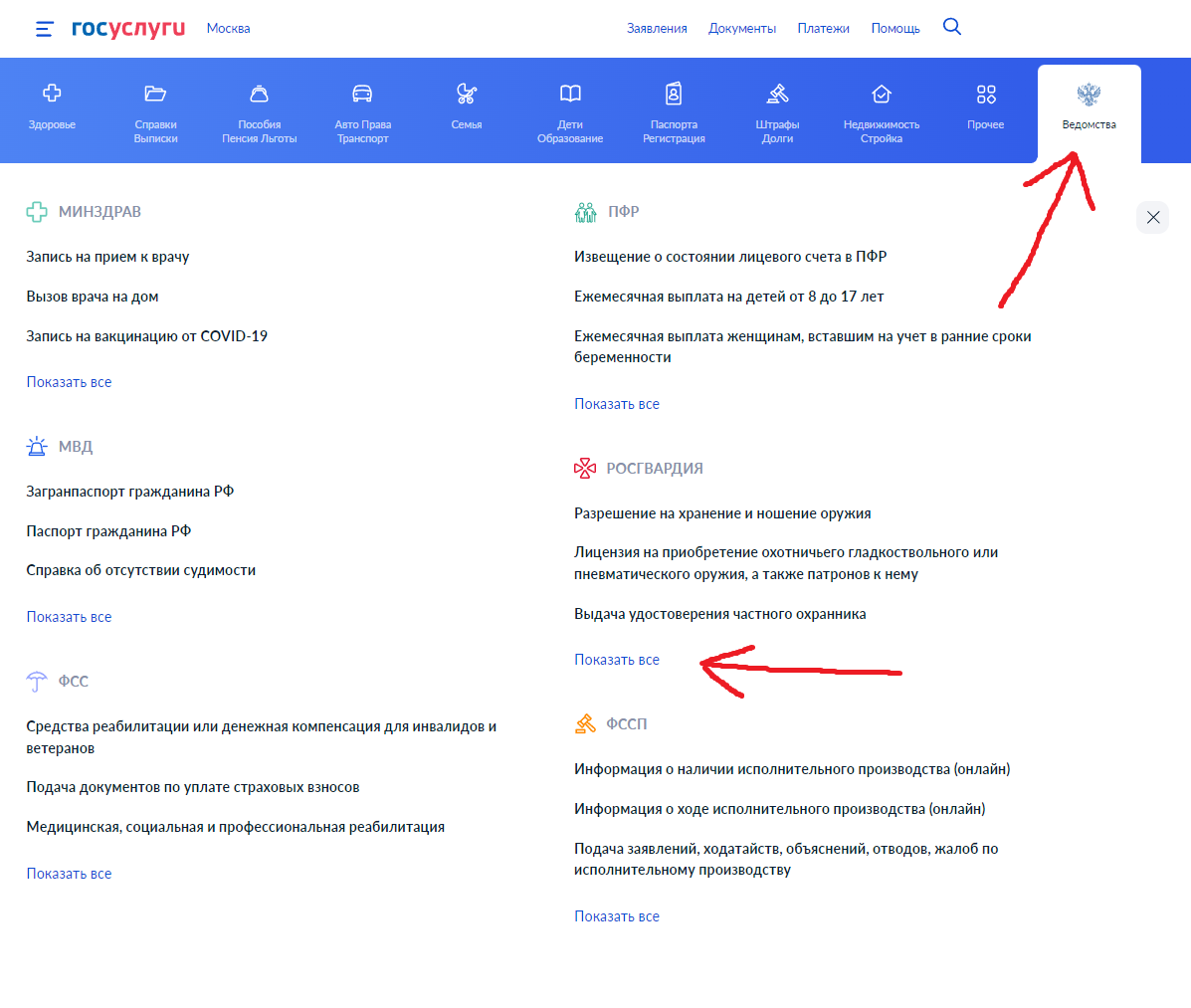This screenshot has width=1191, height=1008.
Task: Open the Помощь menu
Action: click(895, 28)
